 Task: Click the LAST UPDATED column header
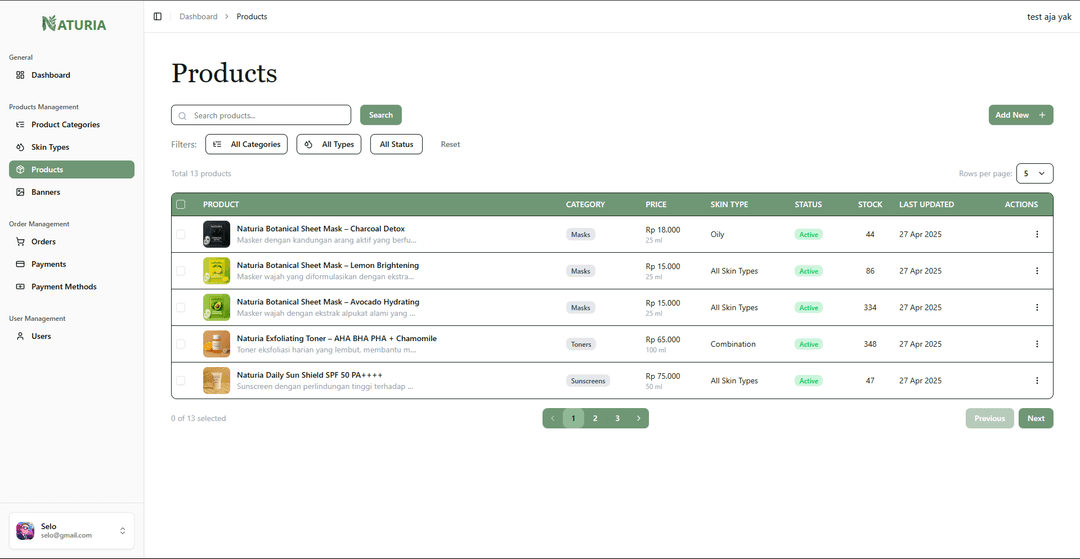926,204
